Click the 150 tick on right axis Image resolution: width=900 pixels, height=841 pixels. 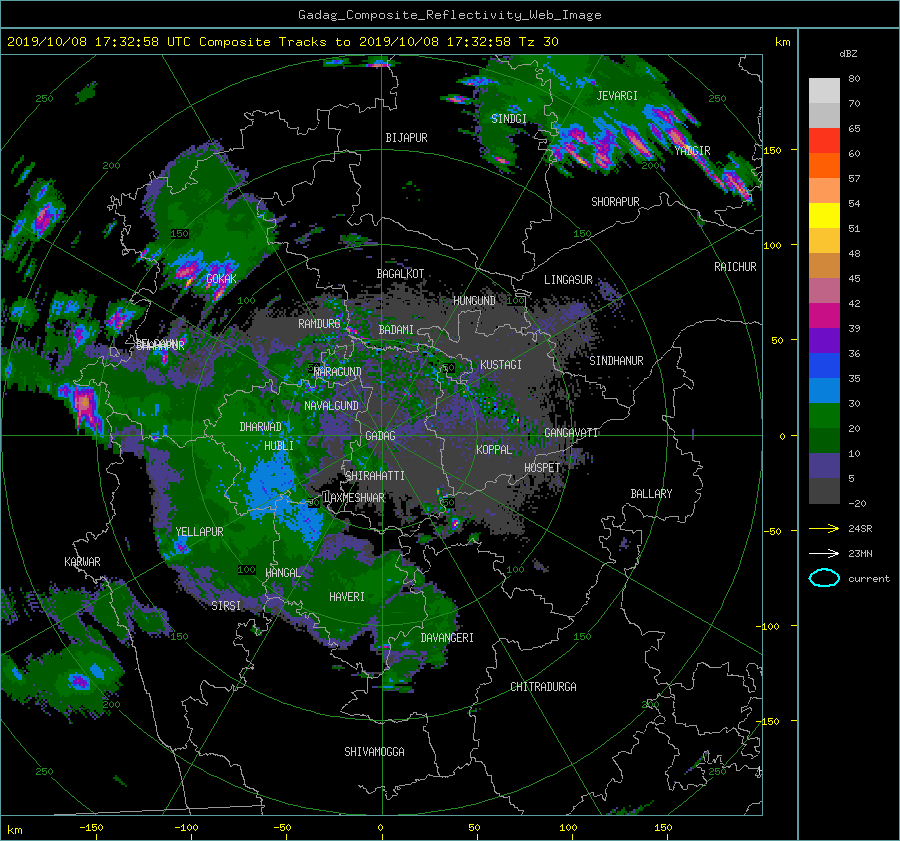pos(773,150)
